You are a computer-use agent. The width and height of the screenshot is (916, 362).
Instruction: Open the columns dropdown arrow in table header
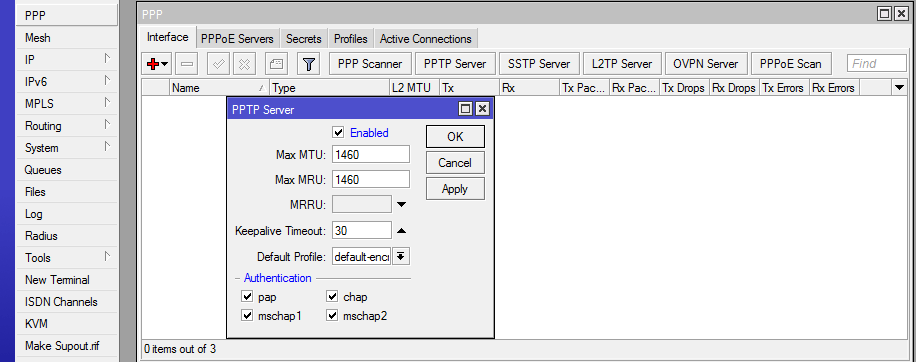pos(899,88)
